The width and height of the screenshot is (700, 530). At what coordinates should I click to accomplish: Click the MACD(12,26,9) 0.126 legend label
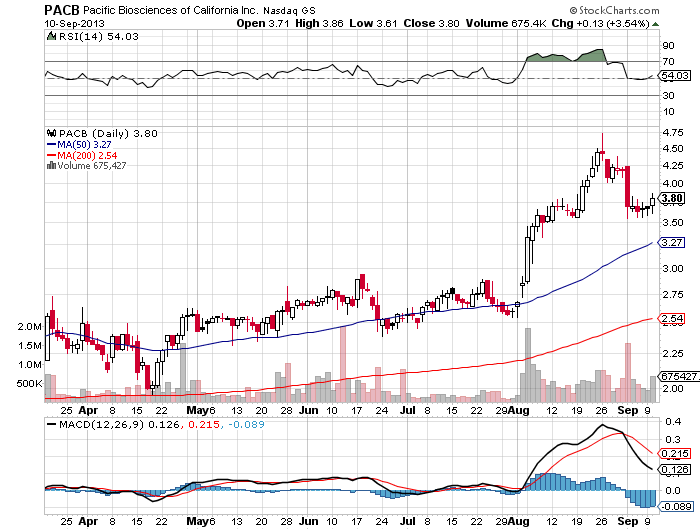coord(119,425)
